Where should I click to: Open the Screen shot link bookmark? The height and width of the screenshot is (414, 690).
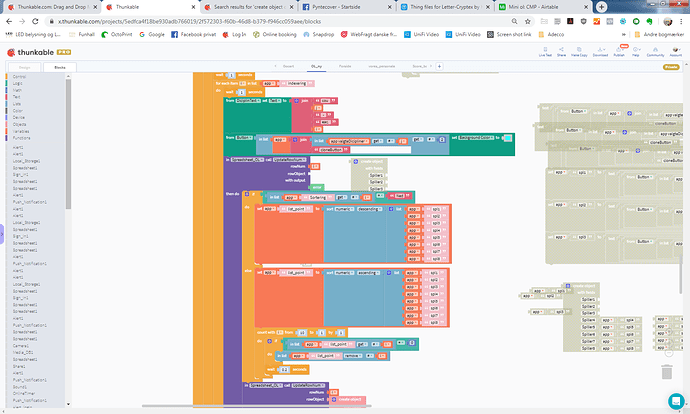pyautogui.click(x=509, y=34)
